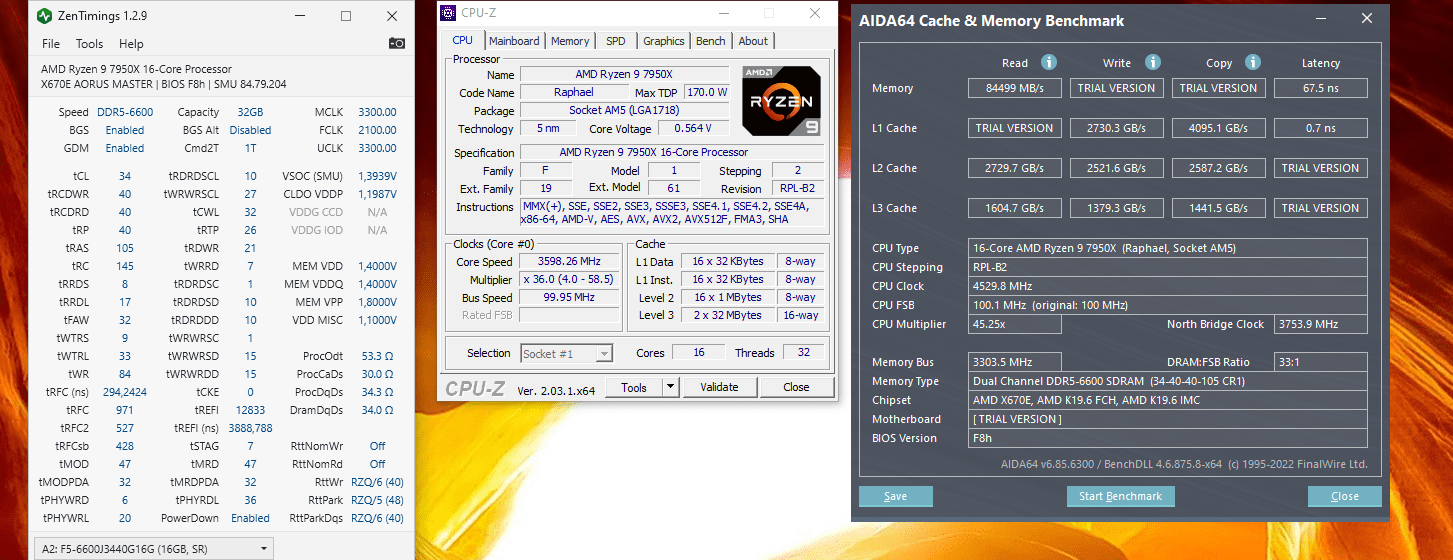Click the L3 Cache Copy 1441.5 GB/s field
This screenshot has height=560, width=1453.
click(x=1218, y=208)
